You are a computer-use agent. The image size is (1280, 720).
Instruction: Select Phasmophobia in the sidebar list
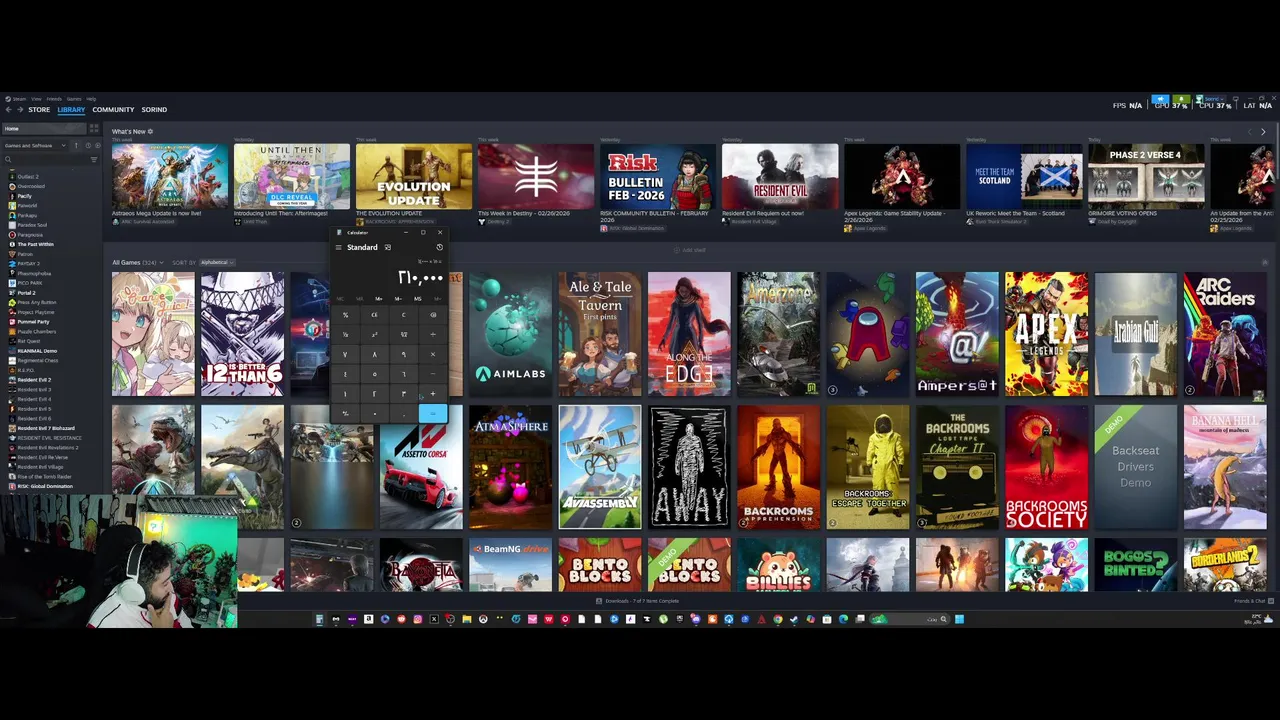point(34,274)
